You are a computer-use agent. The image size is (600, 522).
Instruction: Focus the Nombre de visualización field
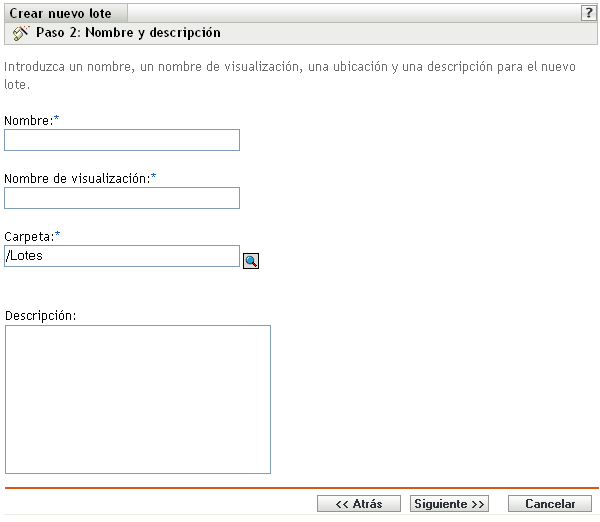[x=122, y=198]
